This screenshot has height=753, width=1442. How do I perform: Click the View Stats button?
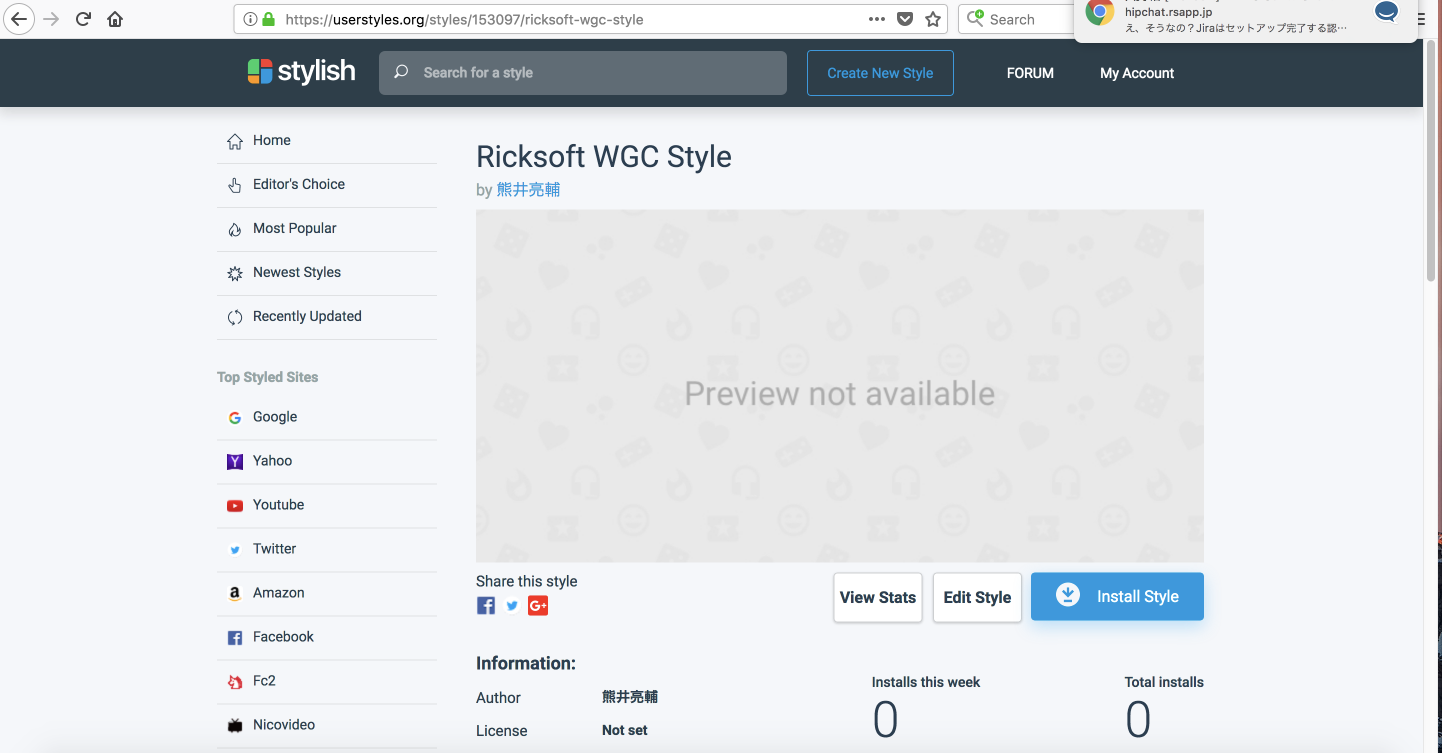pos(878,597)
